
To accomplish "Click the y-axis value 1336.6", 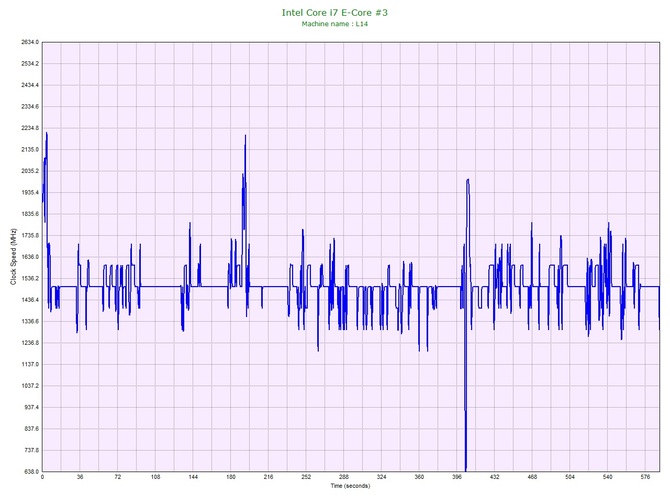I will 30,321.
